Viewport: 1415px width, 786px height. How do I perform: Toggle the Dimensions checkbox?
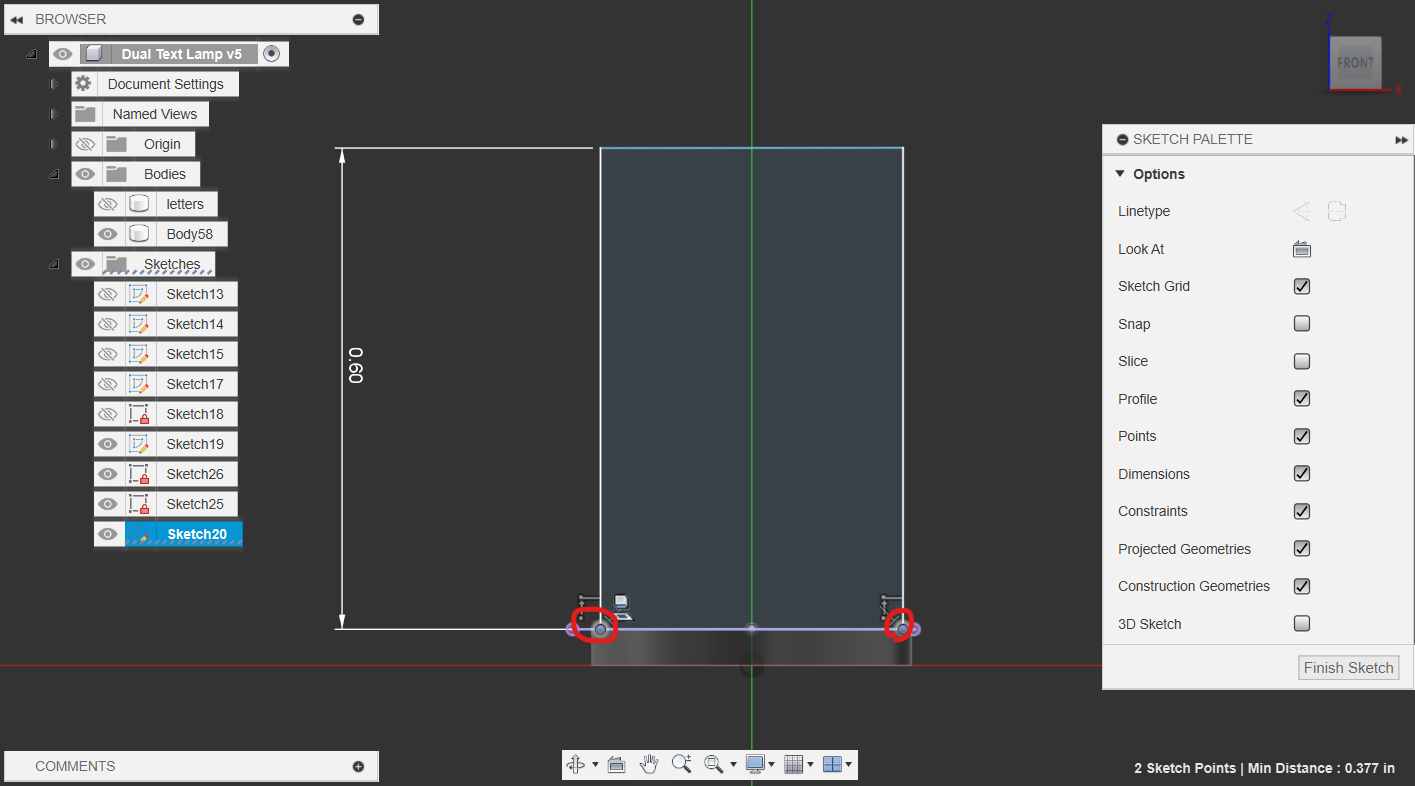tap(1301, 474)
